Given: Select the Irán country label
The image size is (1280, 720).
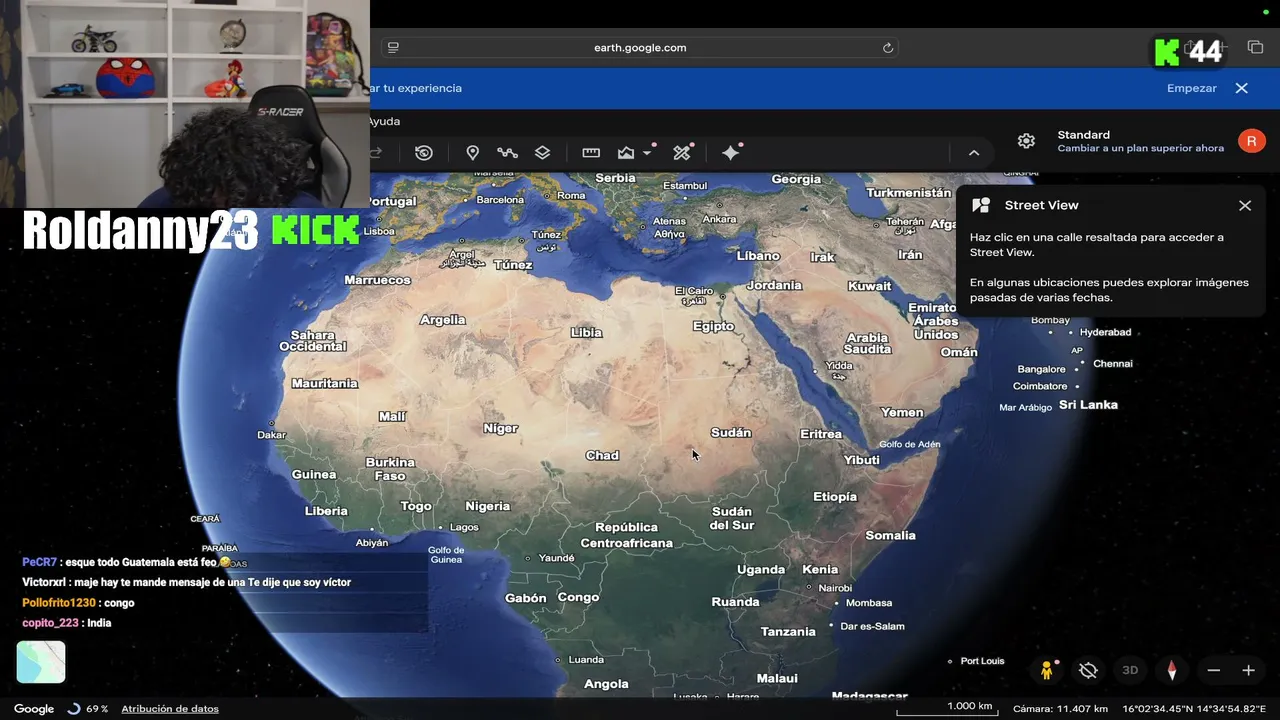Looking at the screenshot, I should click(x=910, y=255).
